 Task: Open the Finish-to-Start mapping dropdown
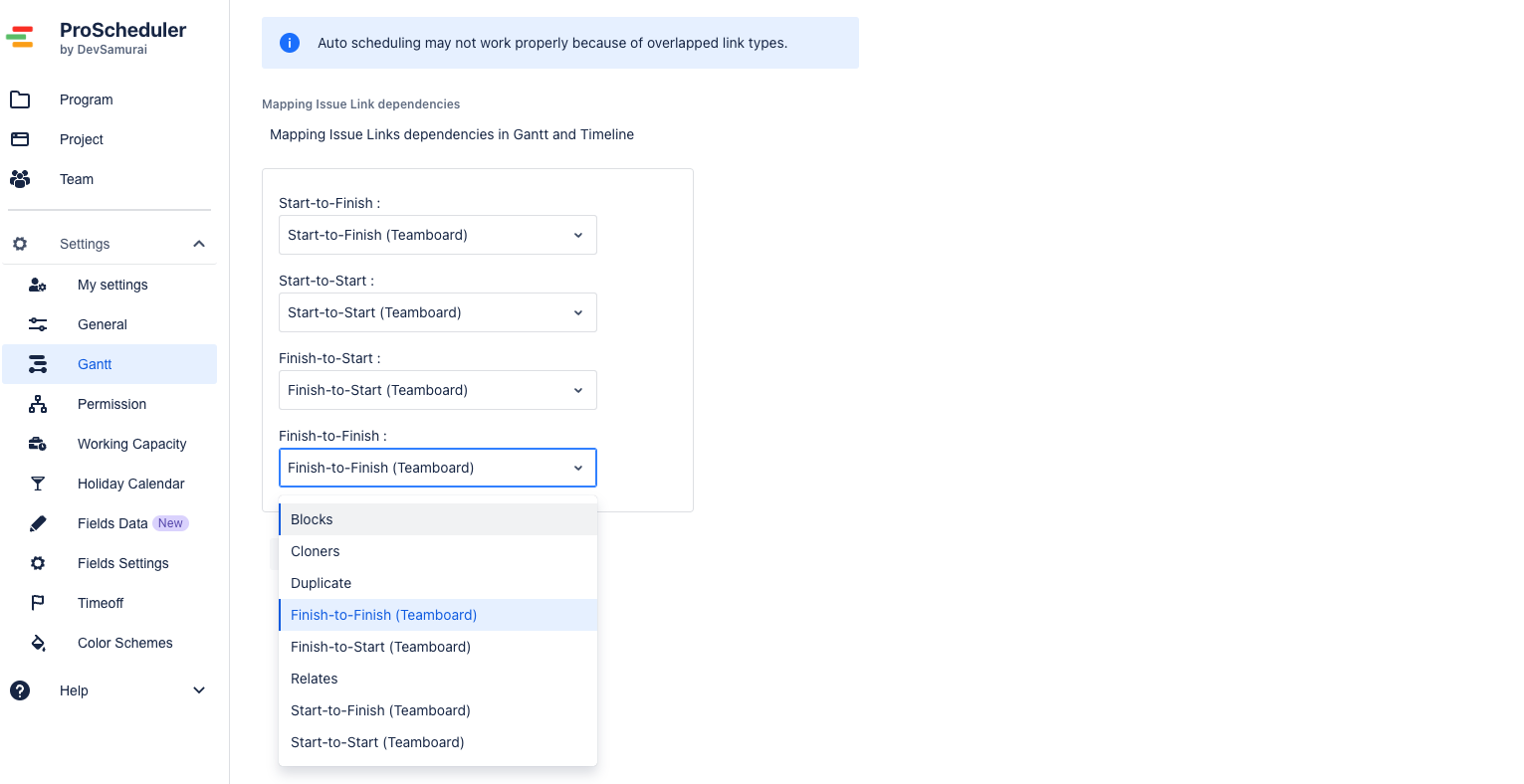438,390
